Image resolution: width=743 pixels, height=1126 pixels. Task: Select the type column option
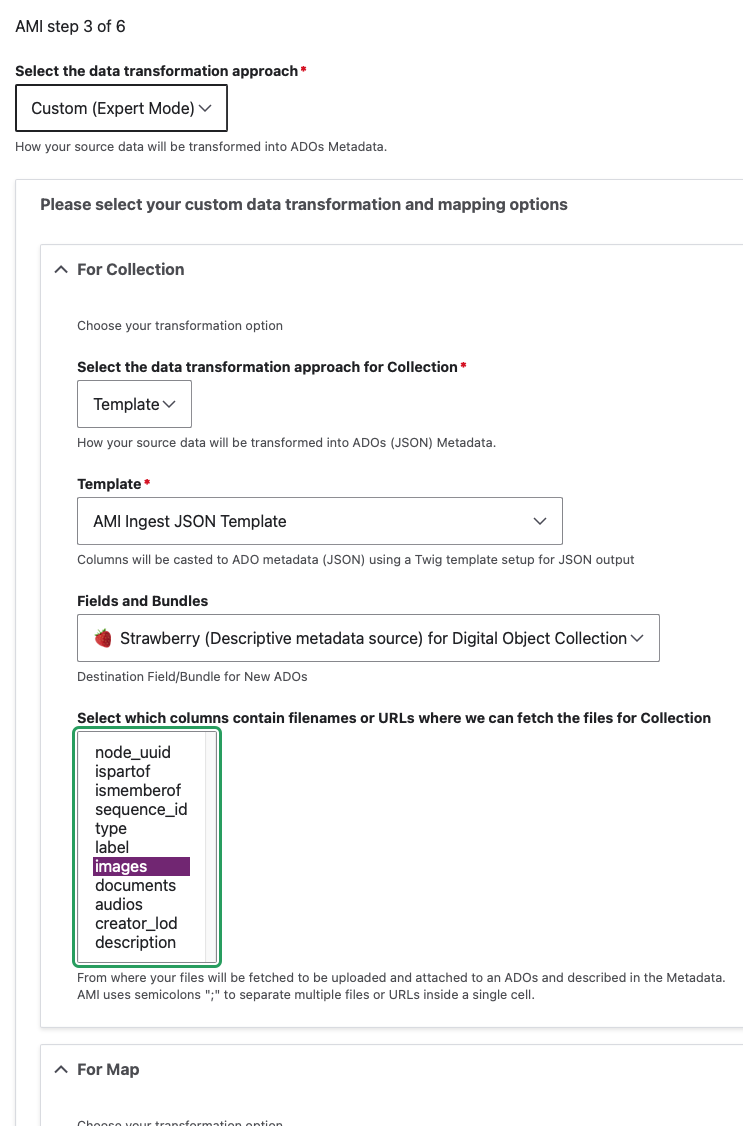point(111,828)
